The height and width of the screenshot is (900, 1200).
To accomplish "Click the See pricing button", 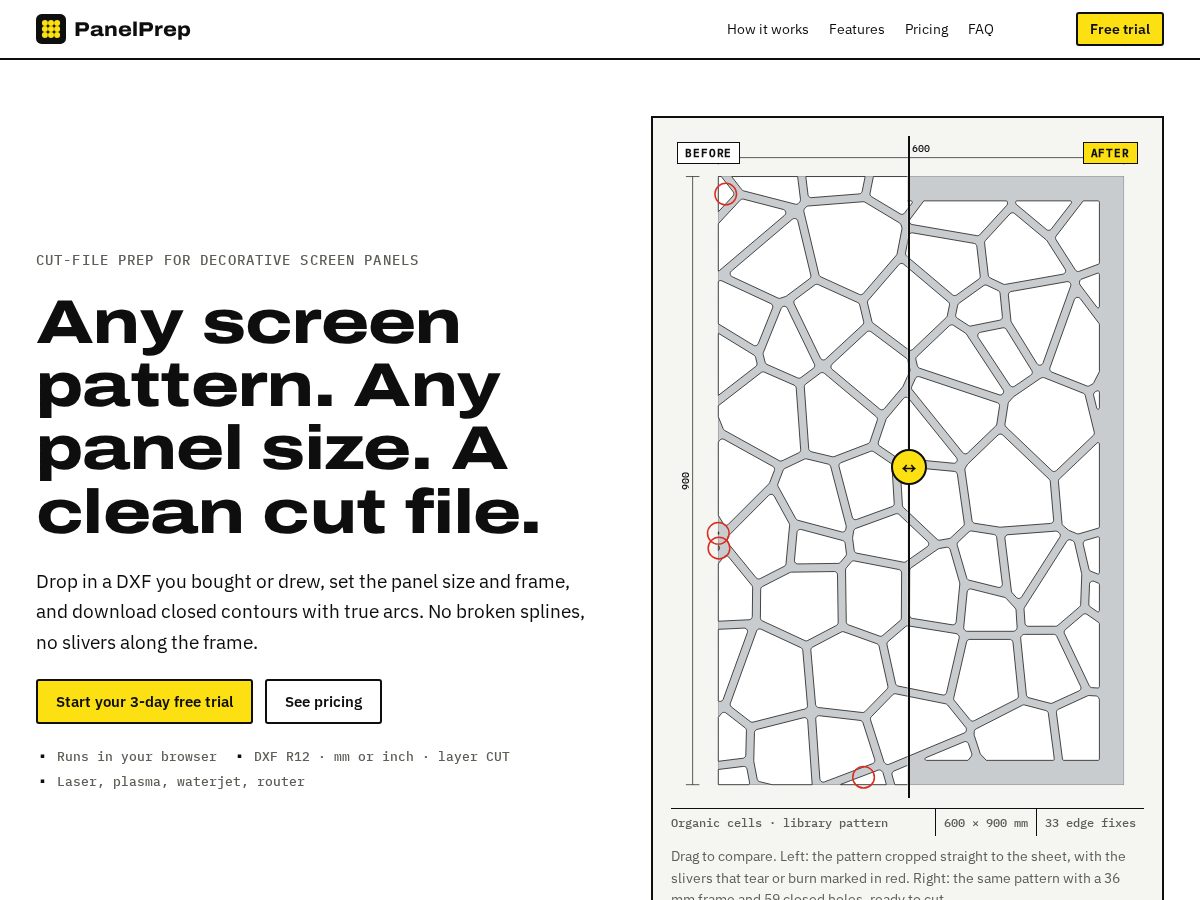I will click(x=323, y=701).
